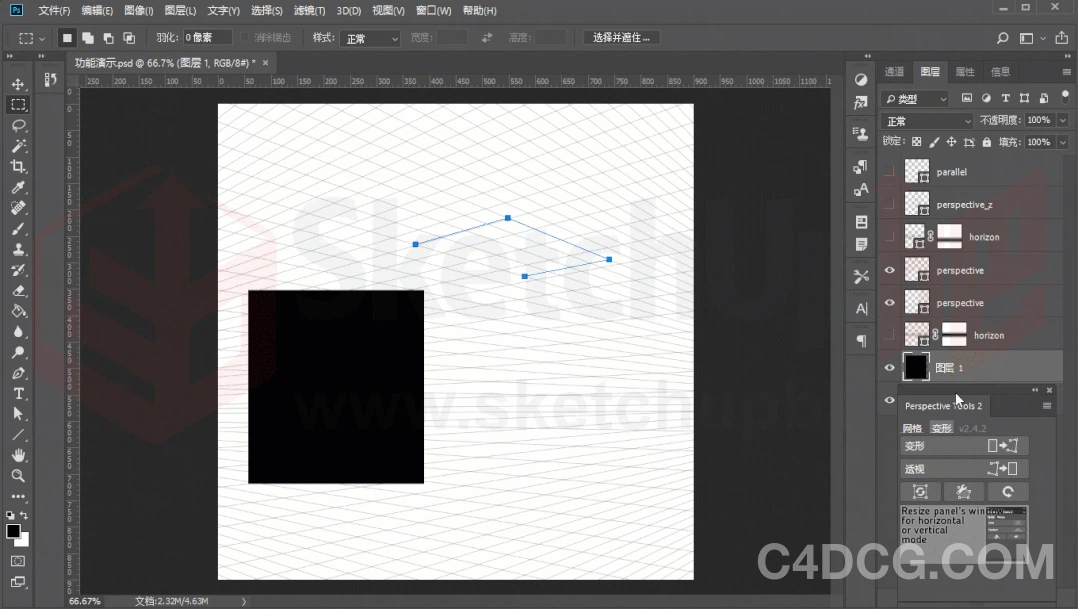Switch to the 通道 tab
This screenshot has width=1078, height=609.
tap(893, 71)
